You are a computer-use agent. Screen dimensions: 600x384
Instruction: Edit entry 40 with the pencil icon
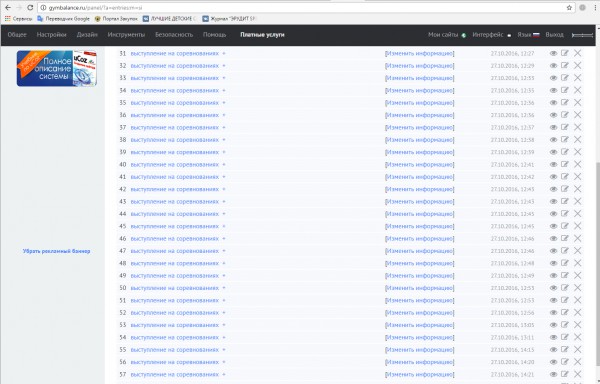tap(565, 164)
